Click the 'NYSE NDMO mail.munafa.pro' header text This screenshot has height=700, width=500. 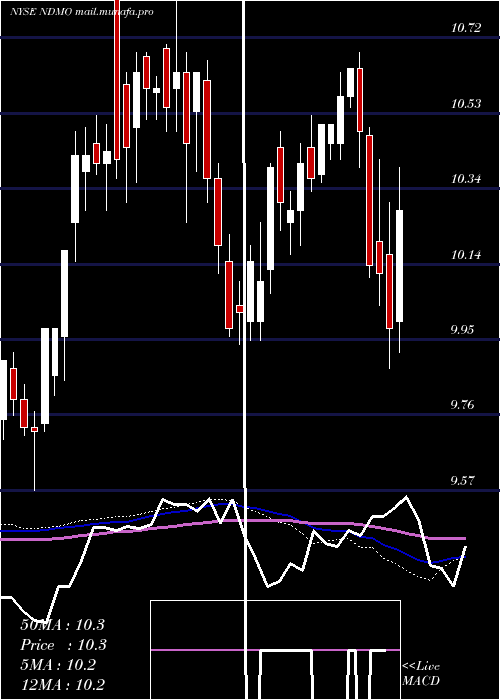pos(82,12)
